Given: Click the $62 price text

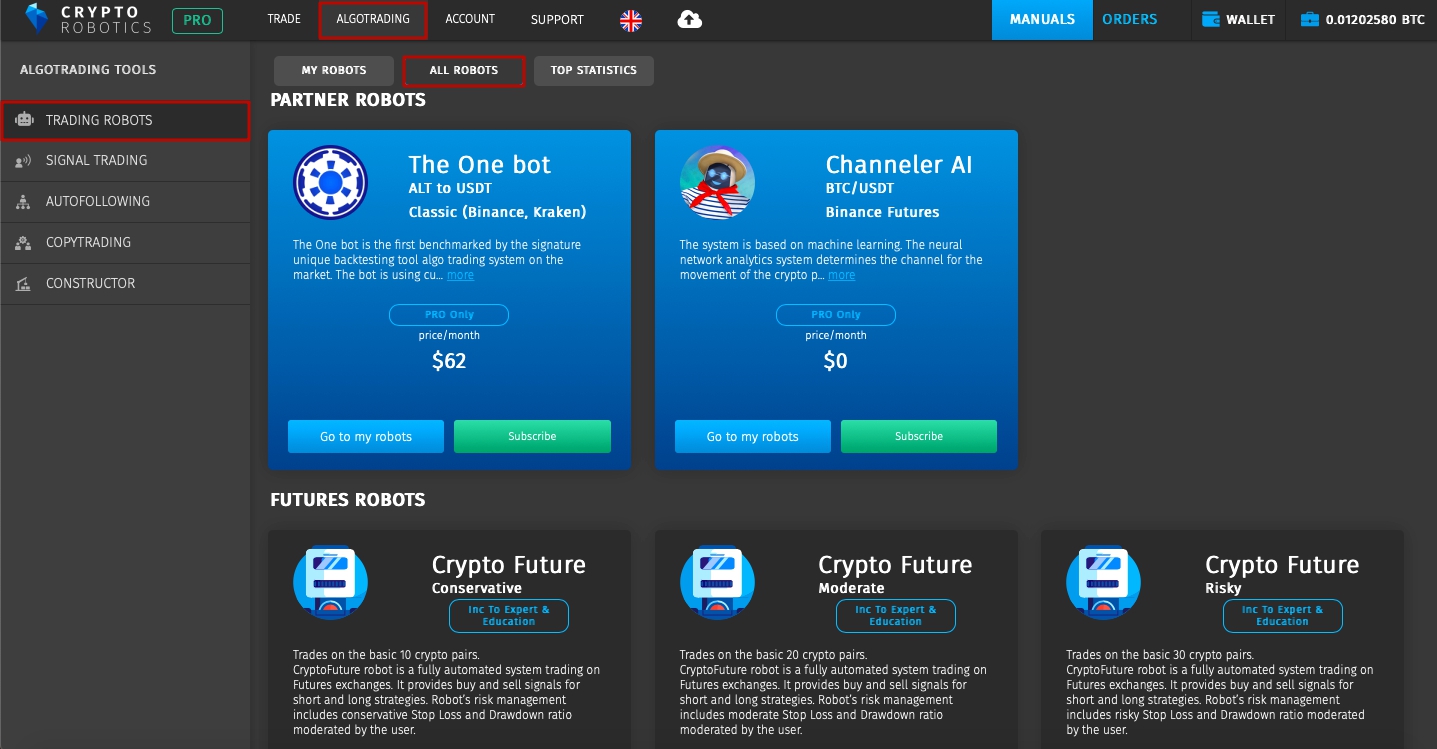Looking at the screenshot, I should (449, 361).
